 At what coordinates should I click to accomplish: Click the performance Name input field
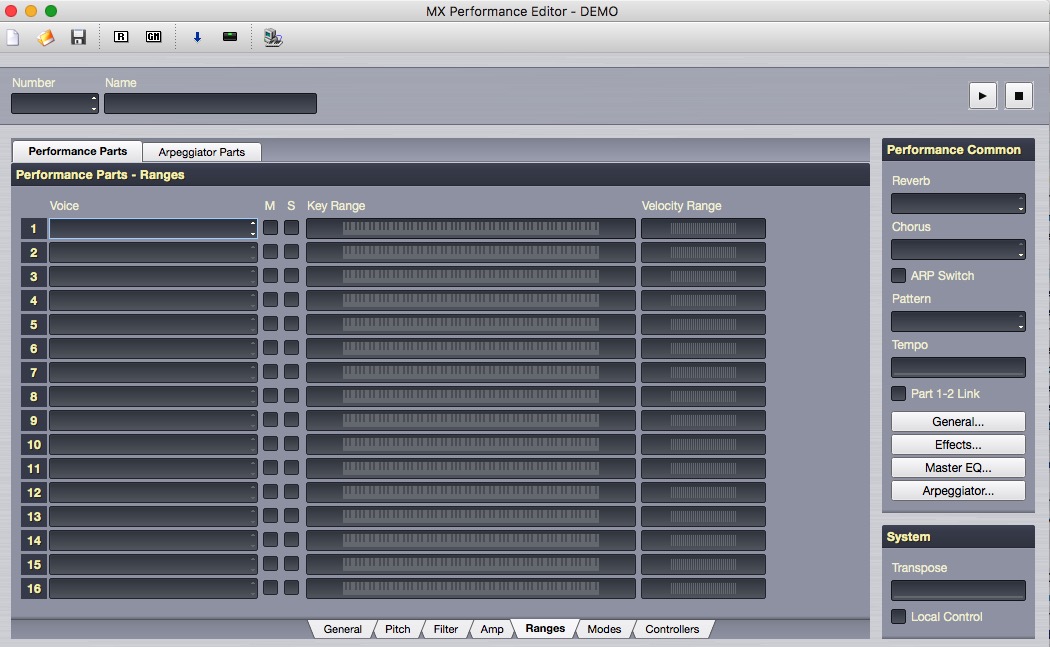pos(210,103)
